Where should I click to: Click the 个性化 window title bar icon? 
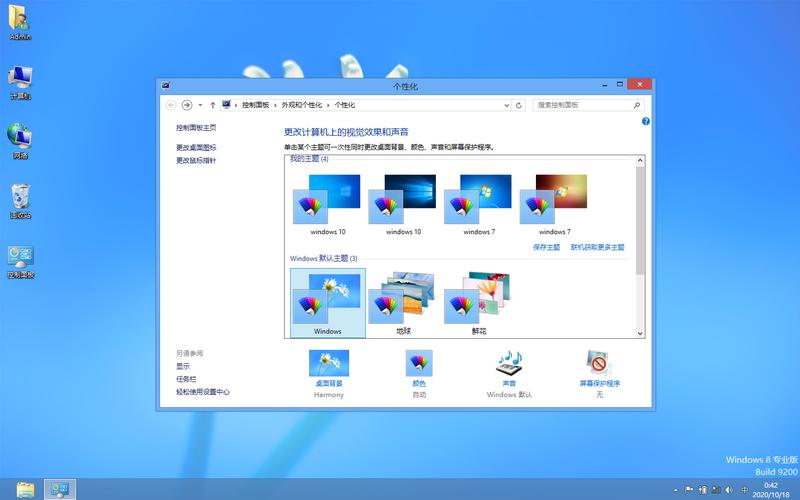[165, 86]
